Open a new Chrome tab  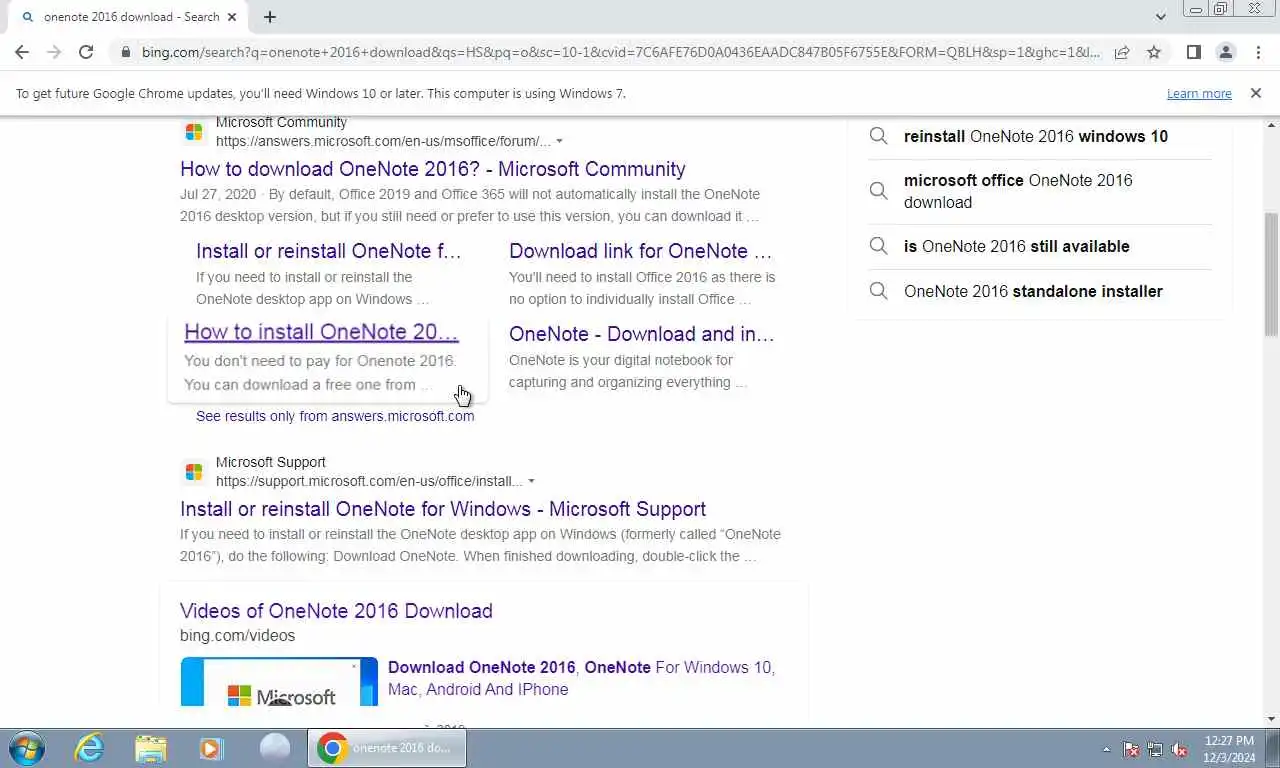270,17
